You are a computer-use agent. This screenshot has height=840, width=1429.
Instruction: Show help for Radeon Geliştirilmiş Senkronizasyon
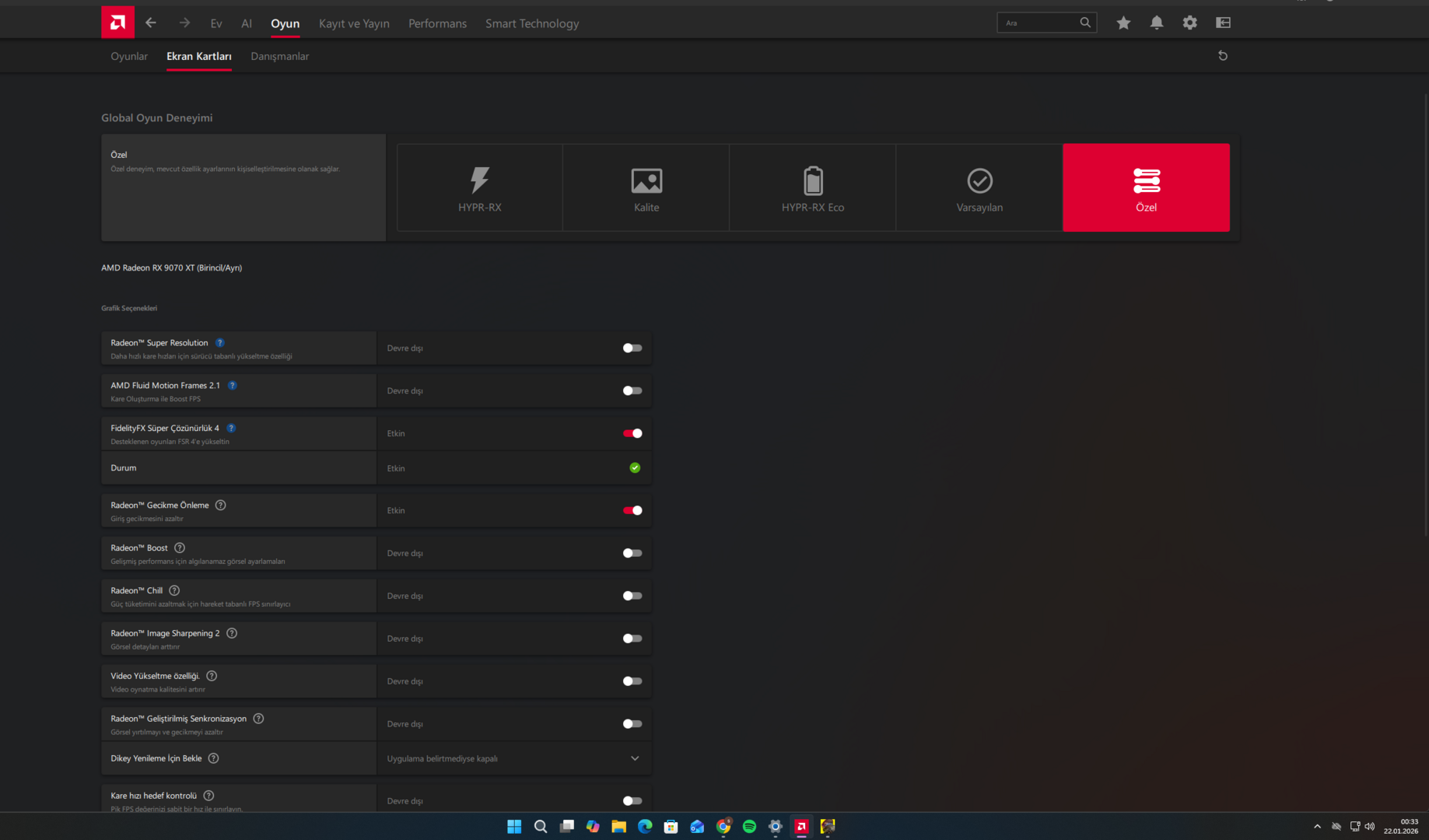pyautogui.click(x=259, y=719)
